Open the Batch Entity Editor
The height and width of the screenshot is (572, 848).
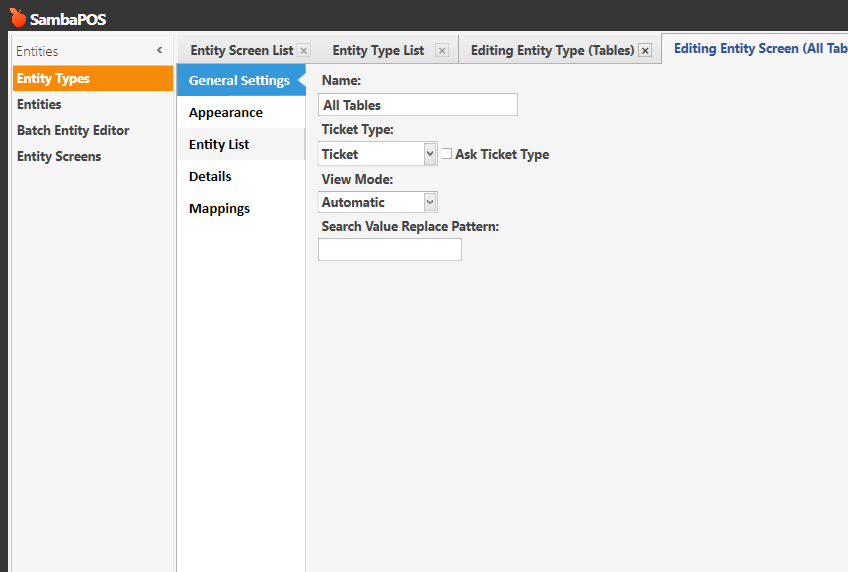coord(73,131)
